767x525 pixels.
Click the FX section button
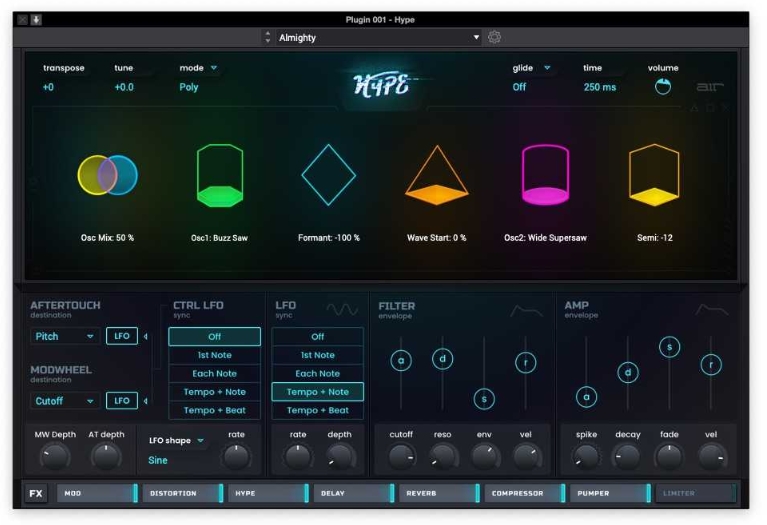pyautogui.click(x=36, y=493)
